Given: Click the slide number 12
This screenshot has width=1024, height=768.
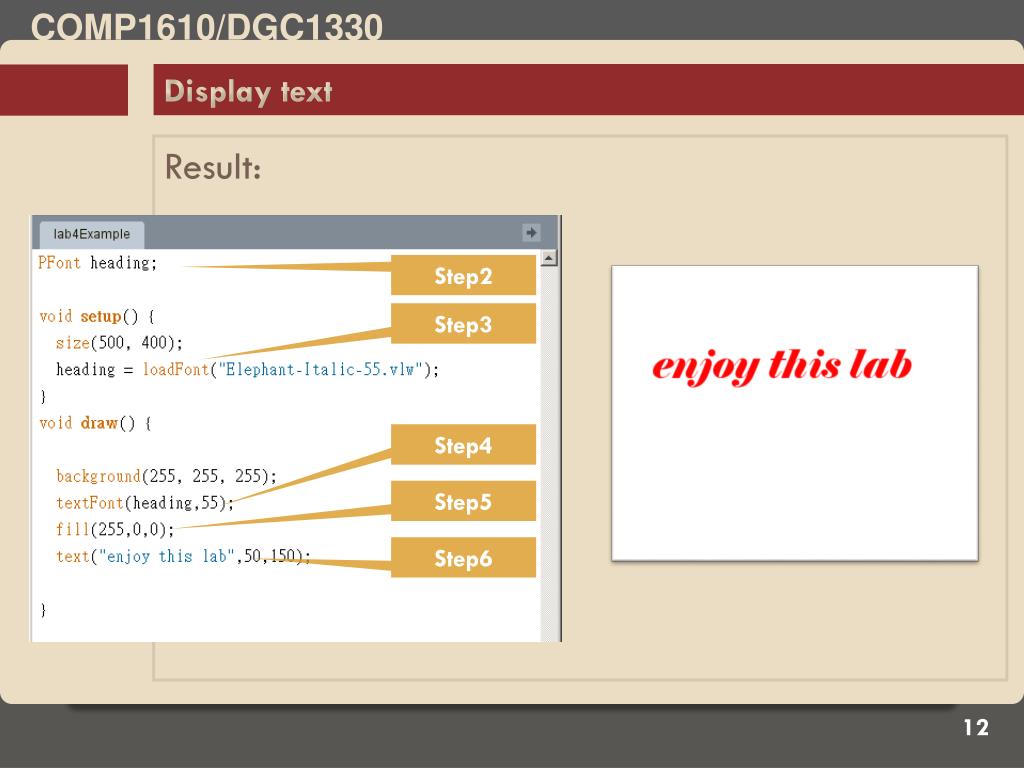Looking at the screenshot, I should [x=976, y=728].
